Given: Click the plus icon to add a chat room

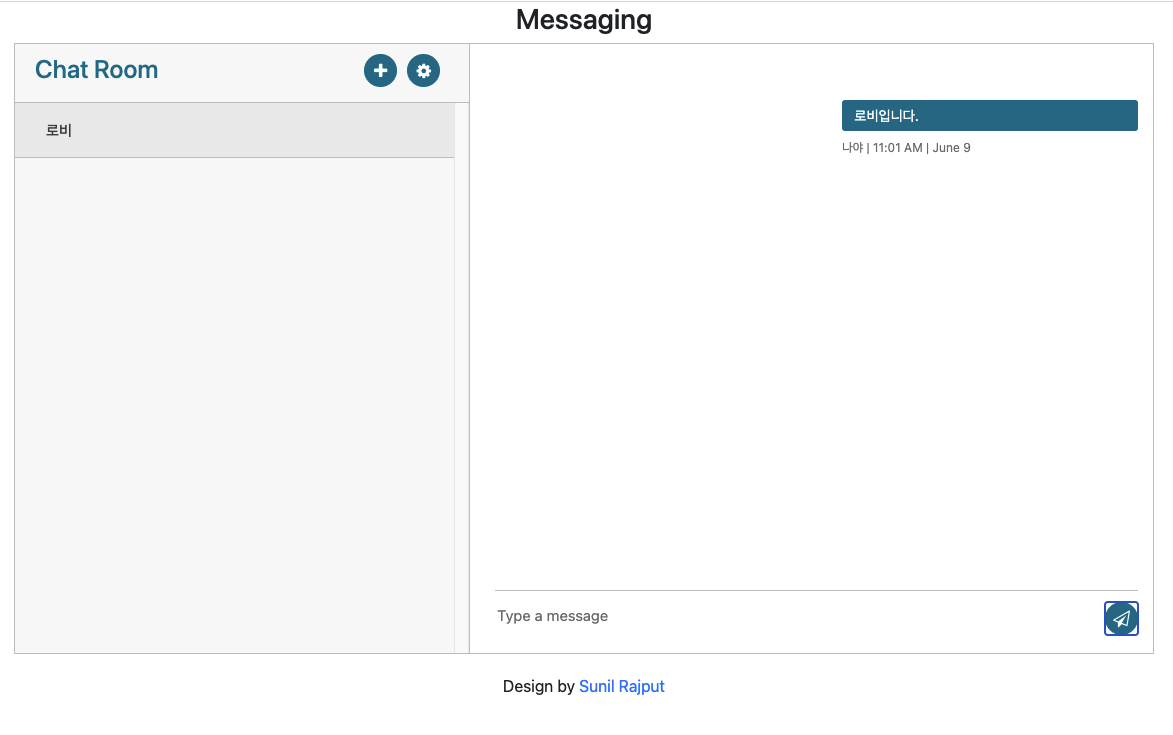Looking at the screenshot, I should click(380, 70).
